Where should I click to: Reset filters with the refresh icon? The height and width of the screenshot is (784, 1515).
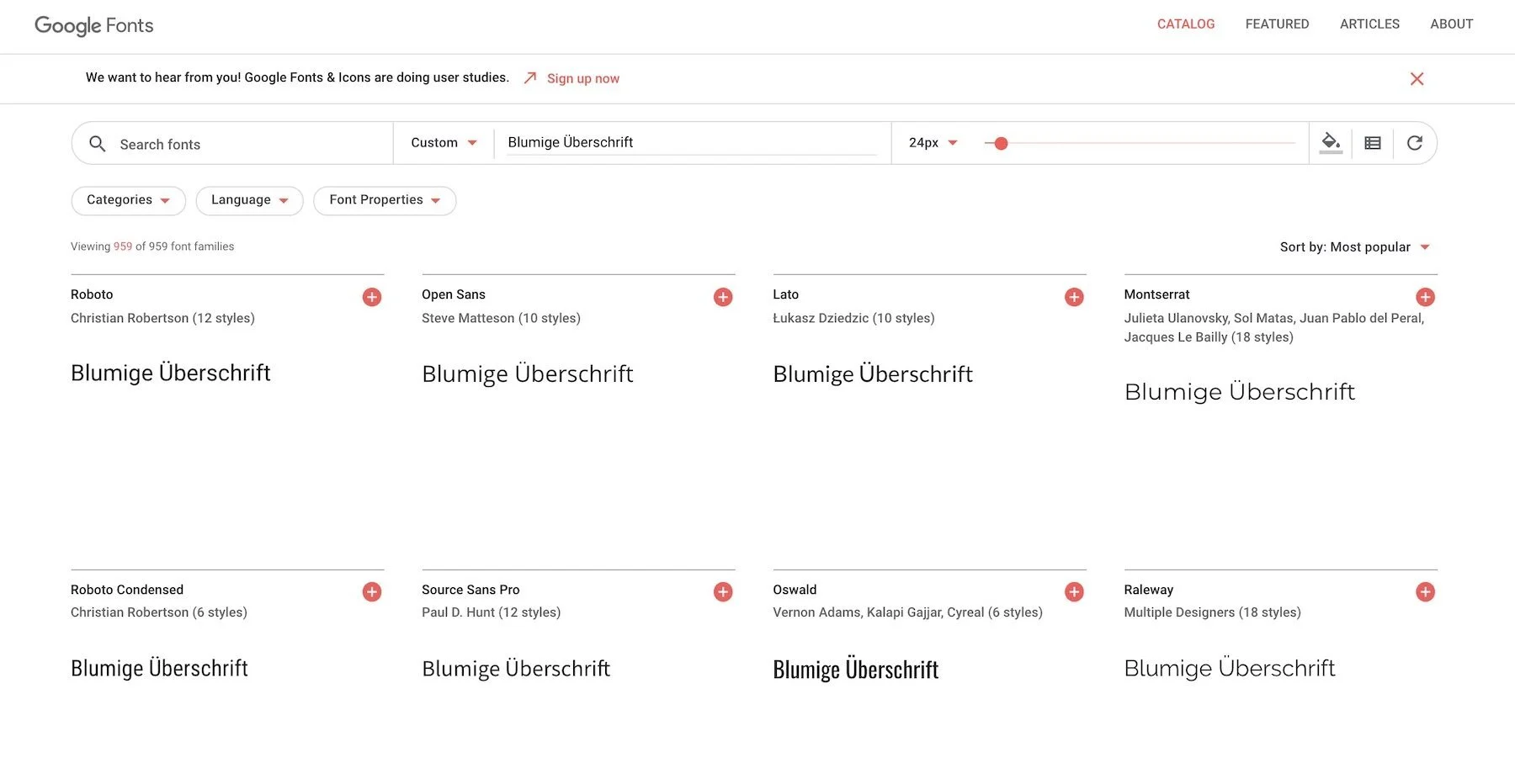[1415, 143]
